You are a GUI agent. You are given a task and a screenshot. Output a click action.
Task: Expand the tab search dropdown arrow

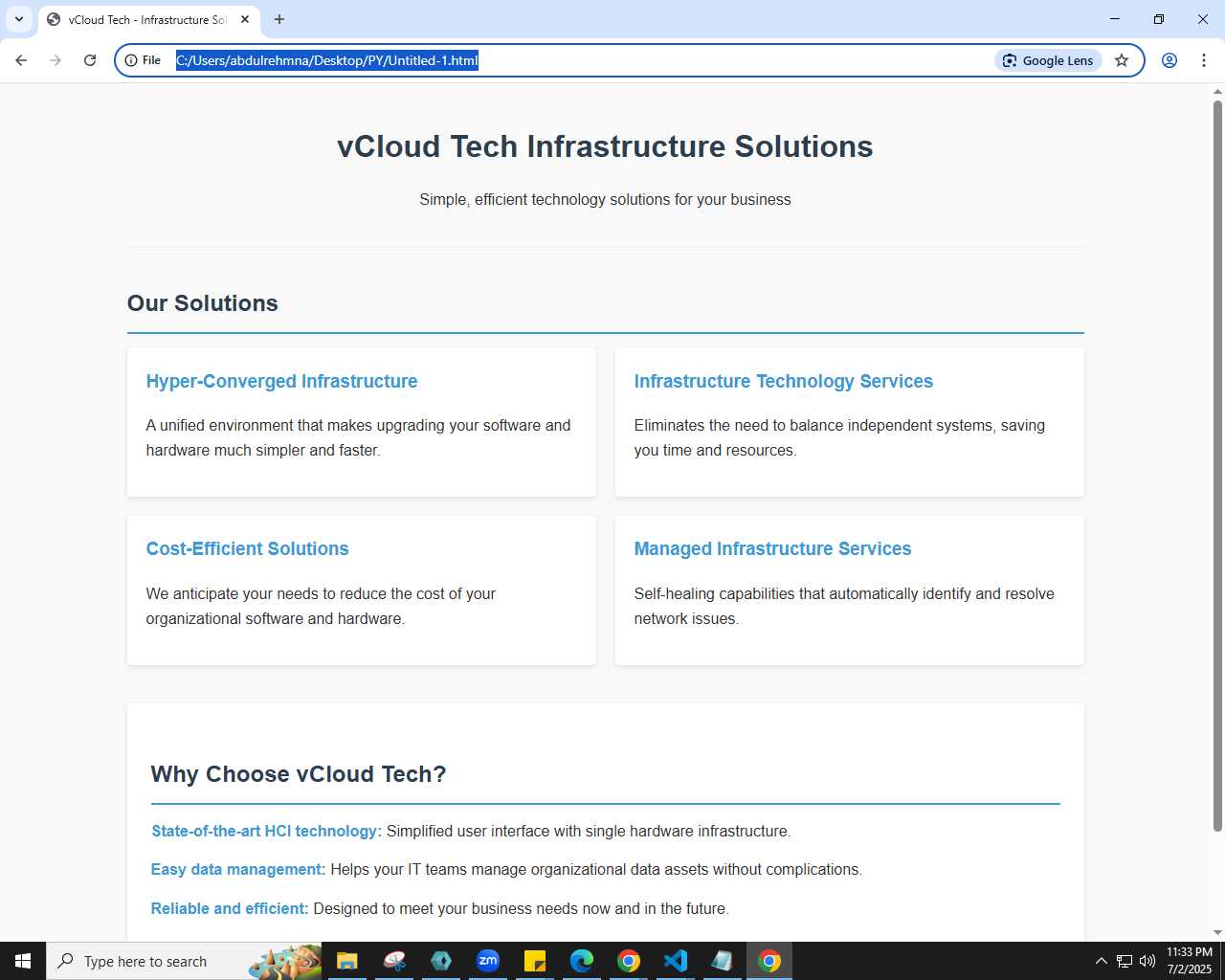tap(19, 19)
